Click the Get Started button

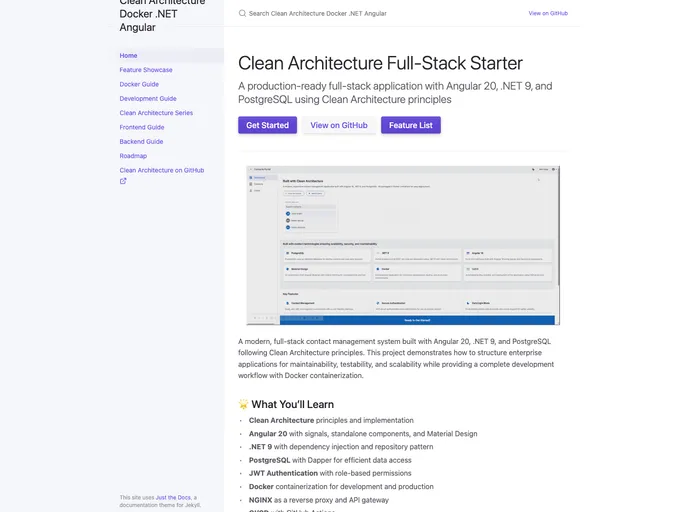pos(268,125)
